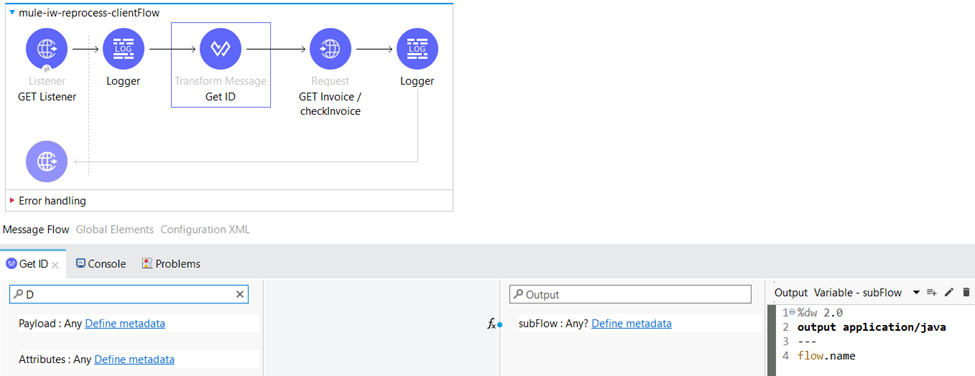Open the Configuration XML tab

tap(205, 229)
